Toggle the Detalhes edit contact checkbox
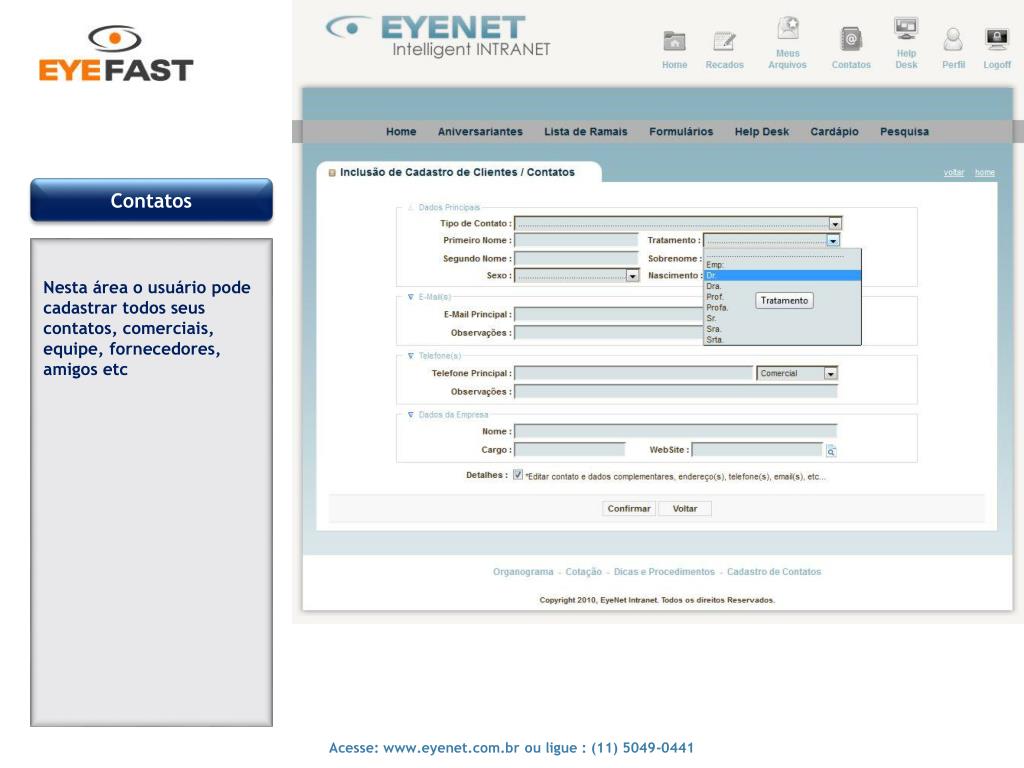The image size is (1024, 768). 518,475
